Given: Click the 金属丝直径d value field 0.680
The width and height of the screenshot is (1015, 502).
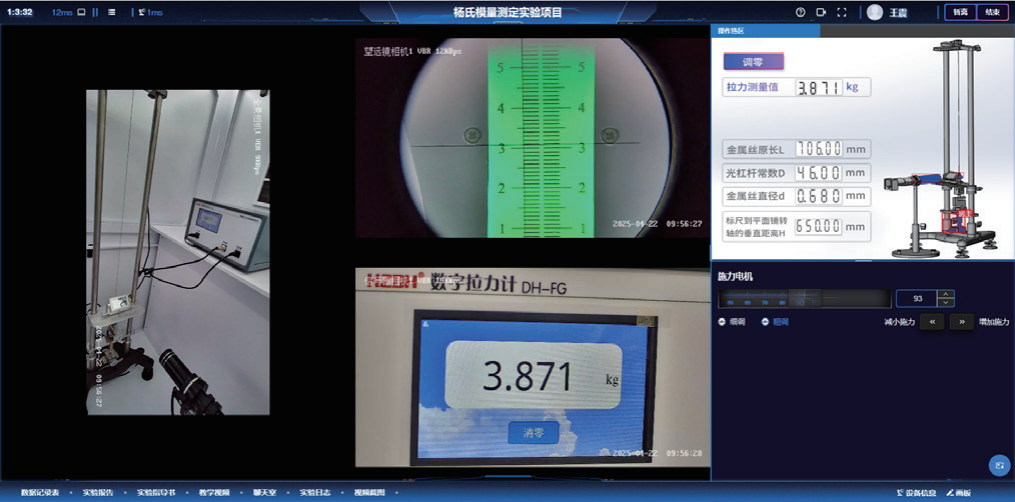Looking at the screenshot, I should [819, 196].
